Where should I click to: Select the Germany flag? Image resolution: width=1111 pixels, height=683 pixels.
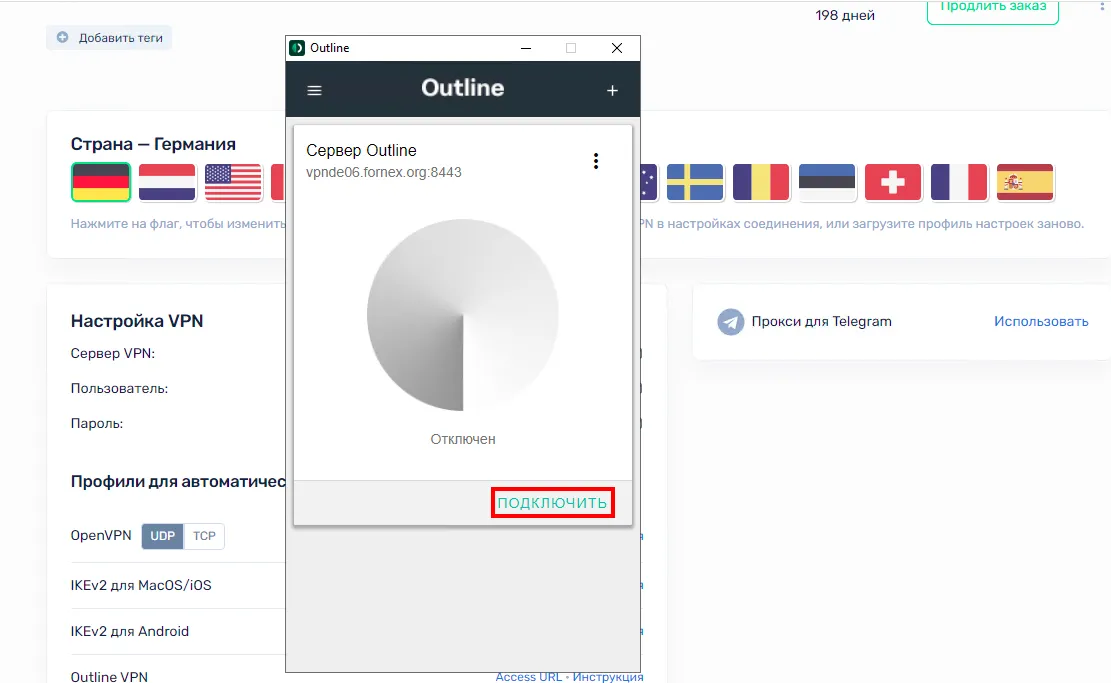[x=101, y=182]
